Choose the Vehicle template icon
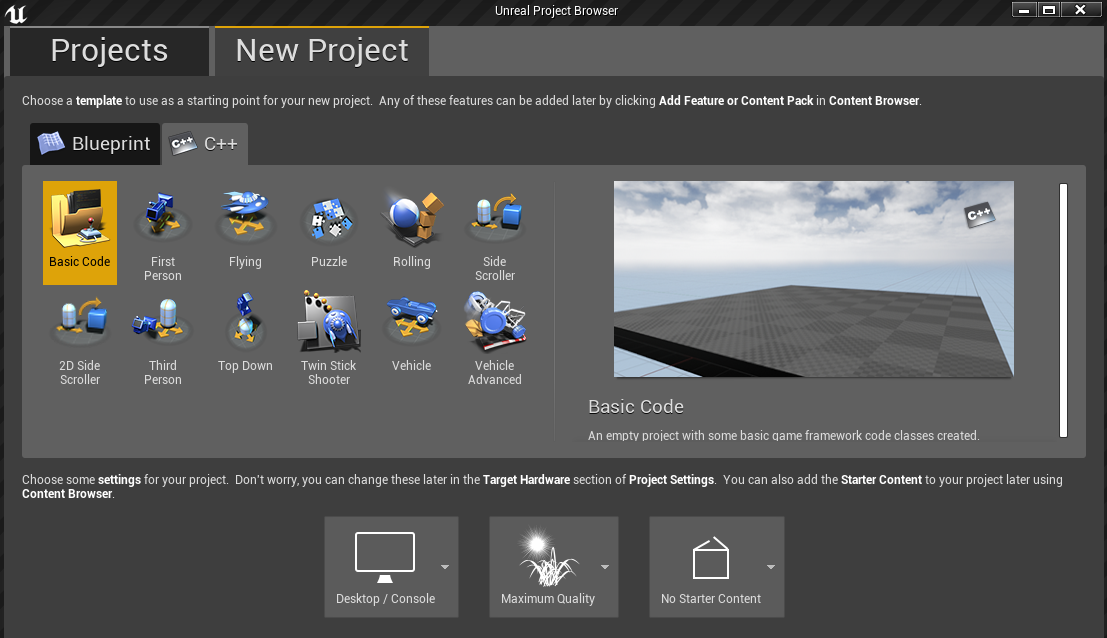Image resolution: width=1107 pixels, height=638 pixels. coord(412,320)
